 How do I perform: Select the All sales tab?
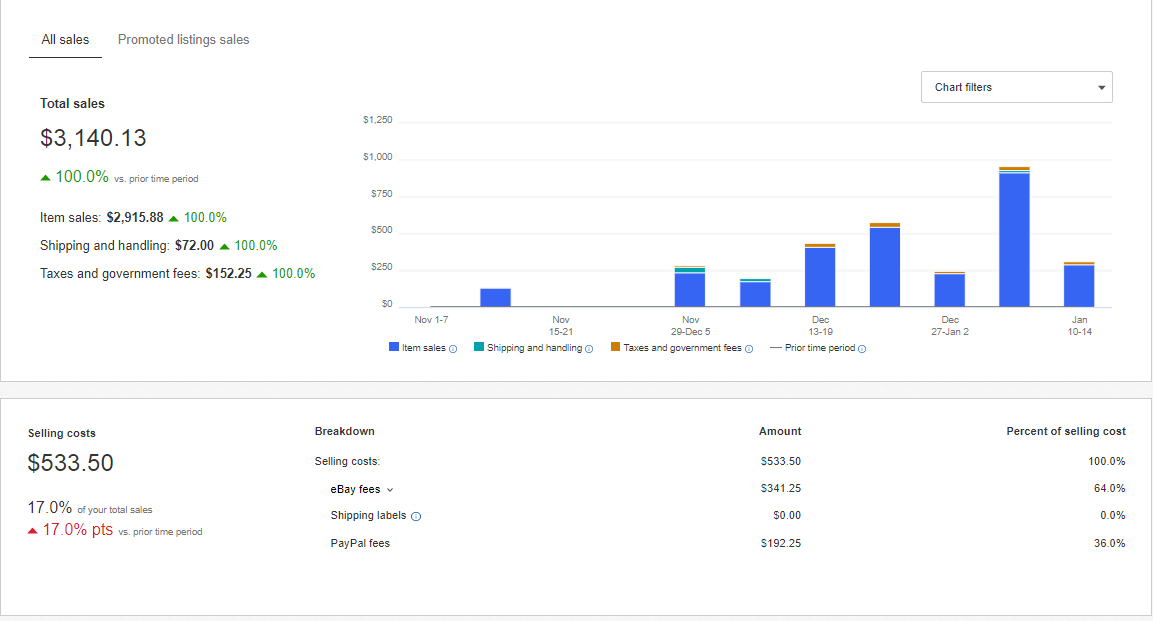65,40
